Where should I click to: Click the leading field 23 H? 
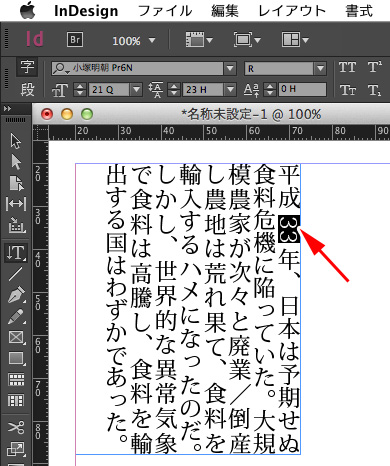[203, 90]
